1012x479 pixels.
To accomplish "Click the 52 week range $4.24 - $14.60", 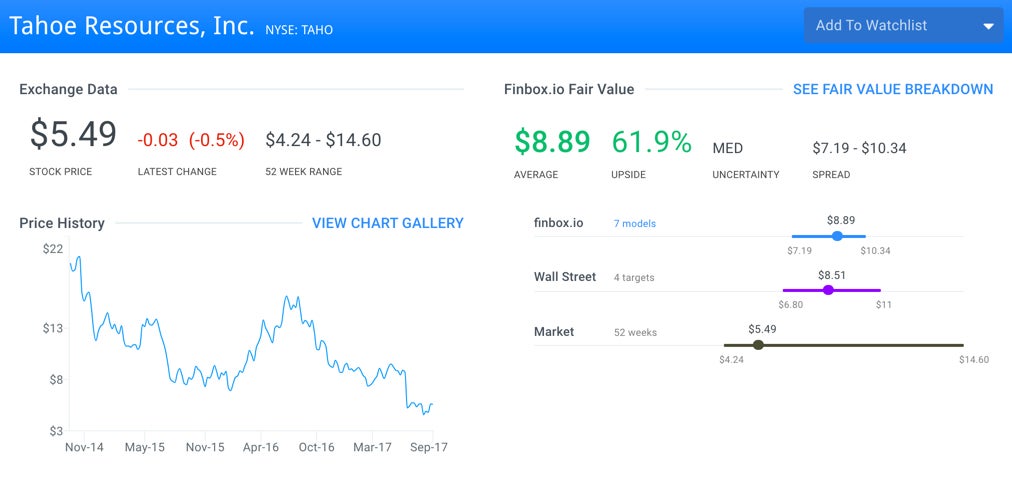I will pyautogui.click(x=323, y=140).
